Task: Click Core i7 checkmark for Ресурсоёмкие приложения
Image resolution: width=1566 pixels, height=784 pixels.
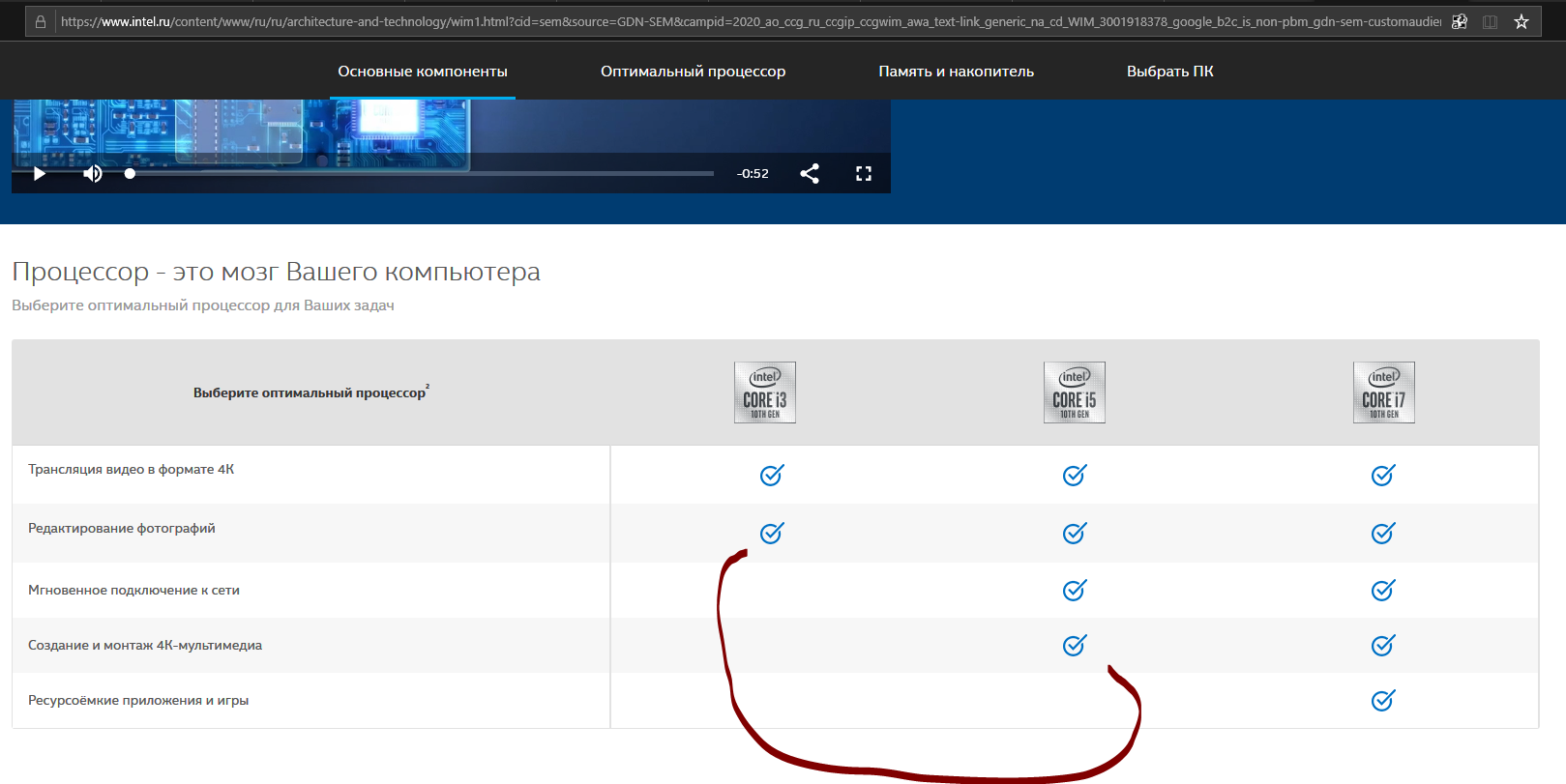Action: click(x=1383, y=700)
